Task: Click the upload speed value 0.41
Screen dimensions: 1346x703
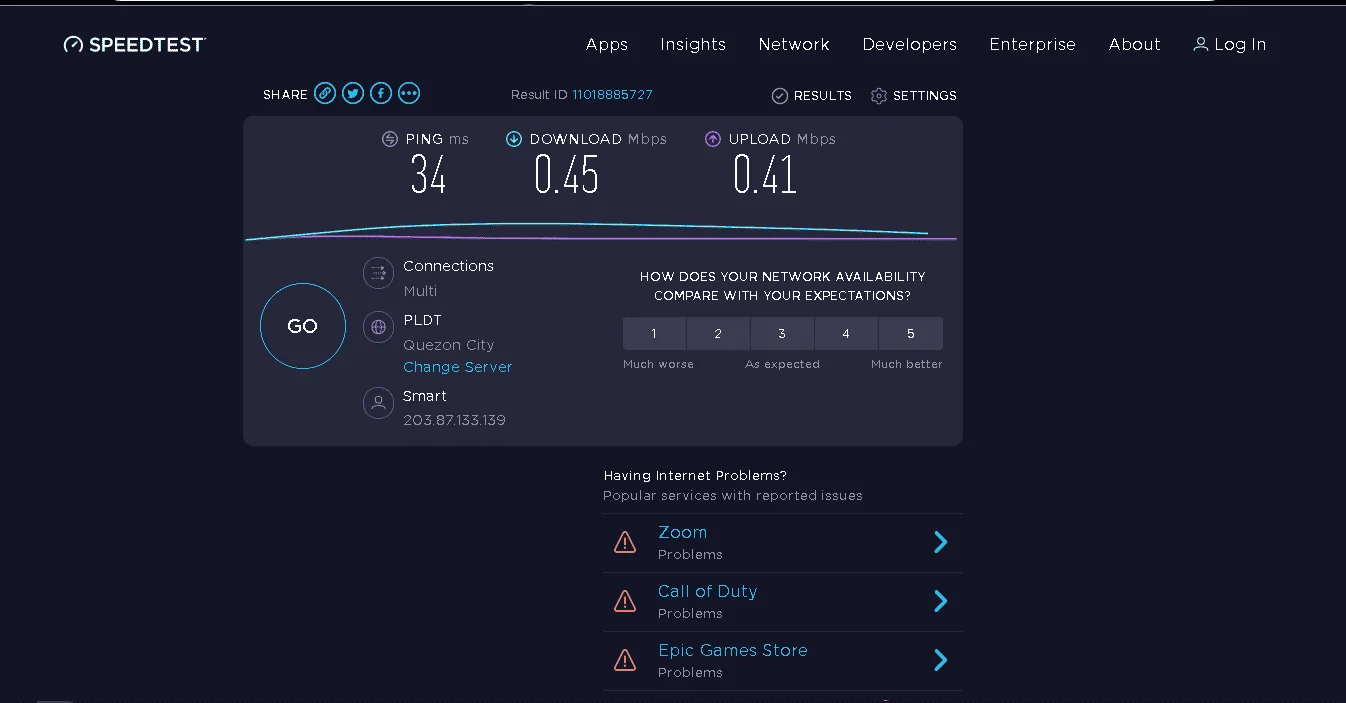Action: click(765, 175)
